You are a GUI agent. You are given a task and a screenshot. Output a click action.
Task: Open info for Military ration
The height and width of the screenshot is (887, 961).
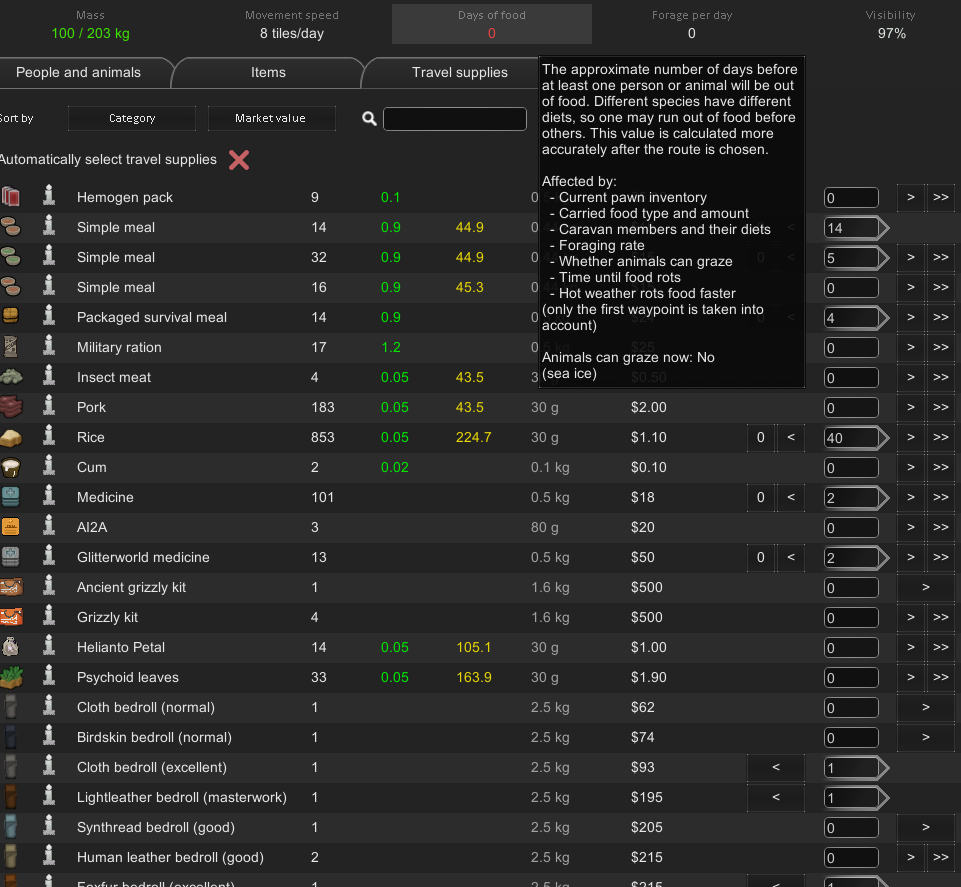tap(49, 347)
